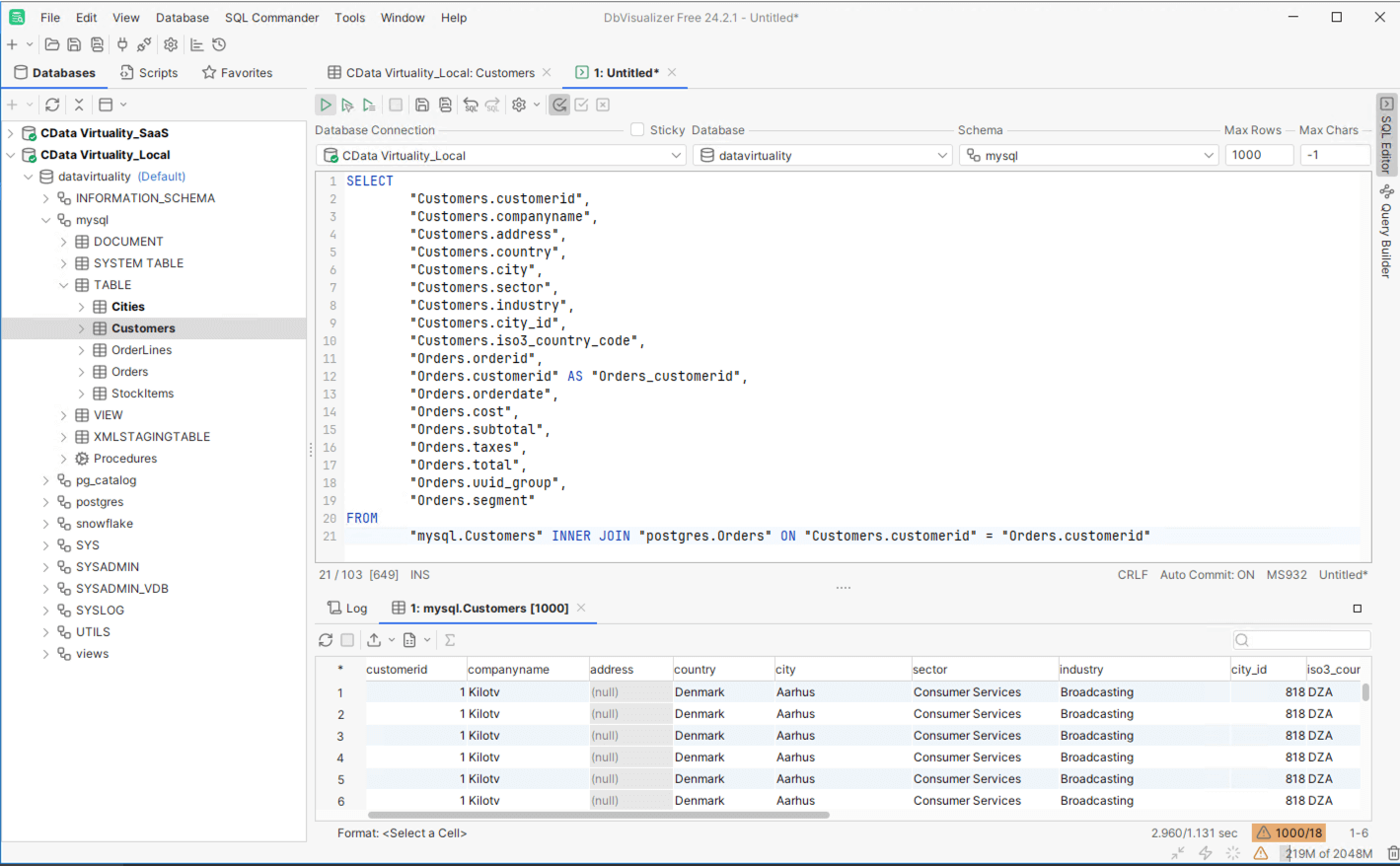Expand the Orders table node

tap(82, 372)
